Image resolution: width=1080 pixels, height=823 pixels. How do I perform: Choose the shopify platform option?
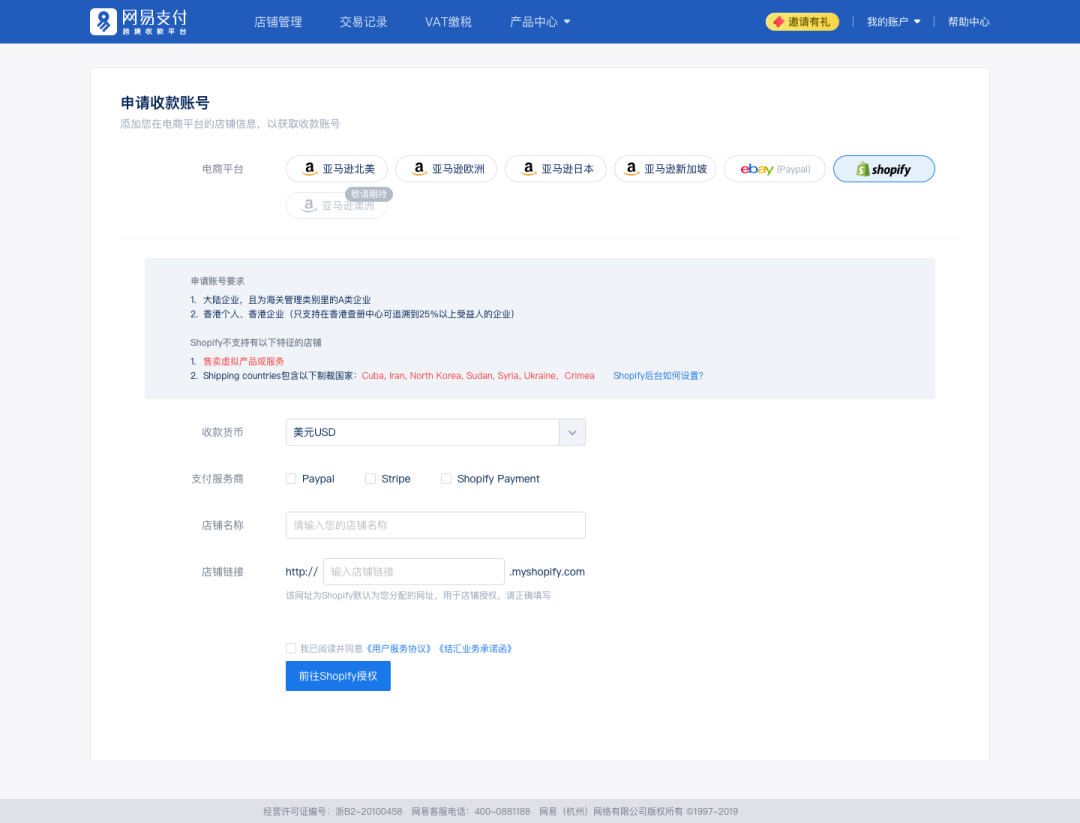click(x=883, y=168)
